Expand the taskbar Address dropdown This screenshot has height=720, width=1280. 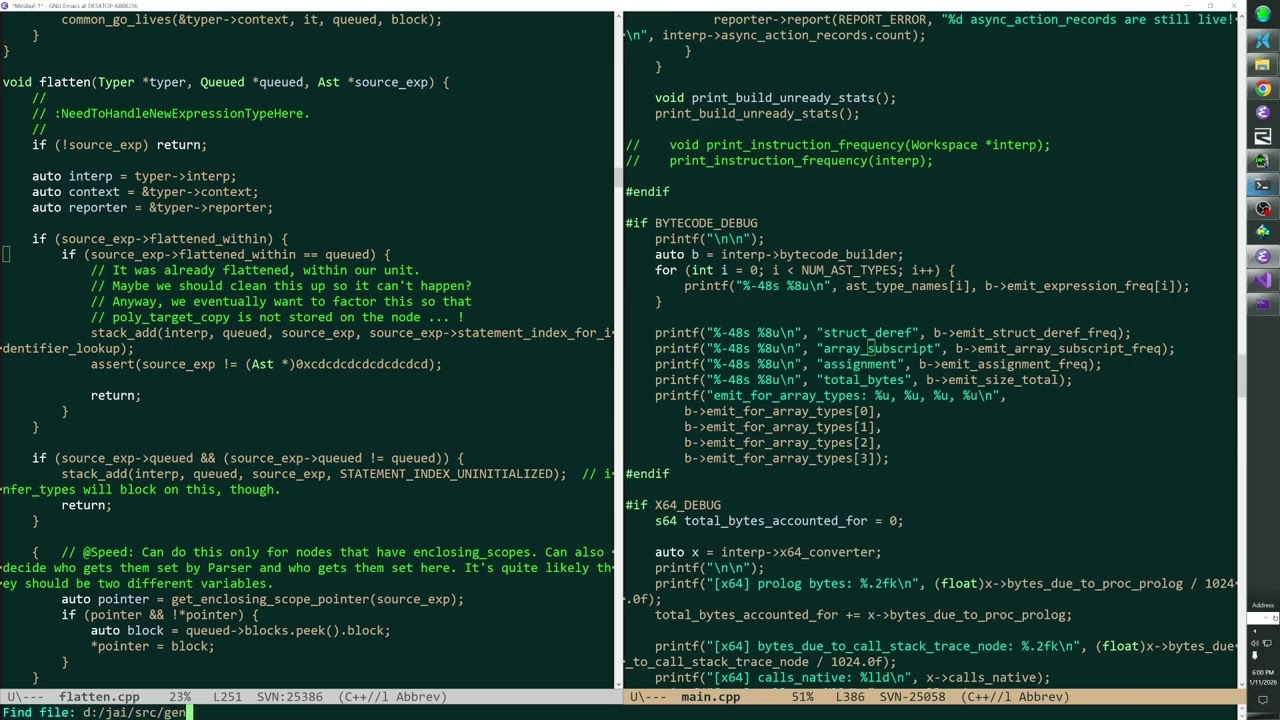coord(1266,618)
